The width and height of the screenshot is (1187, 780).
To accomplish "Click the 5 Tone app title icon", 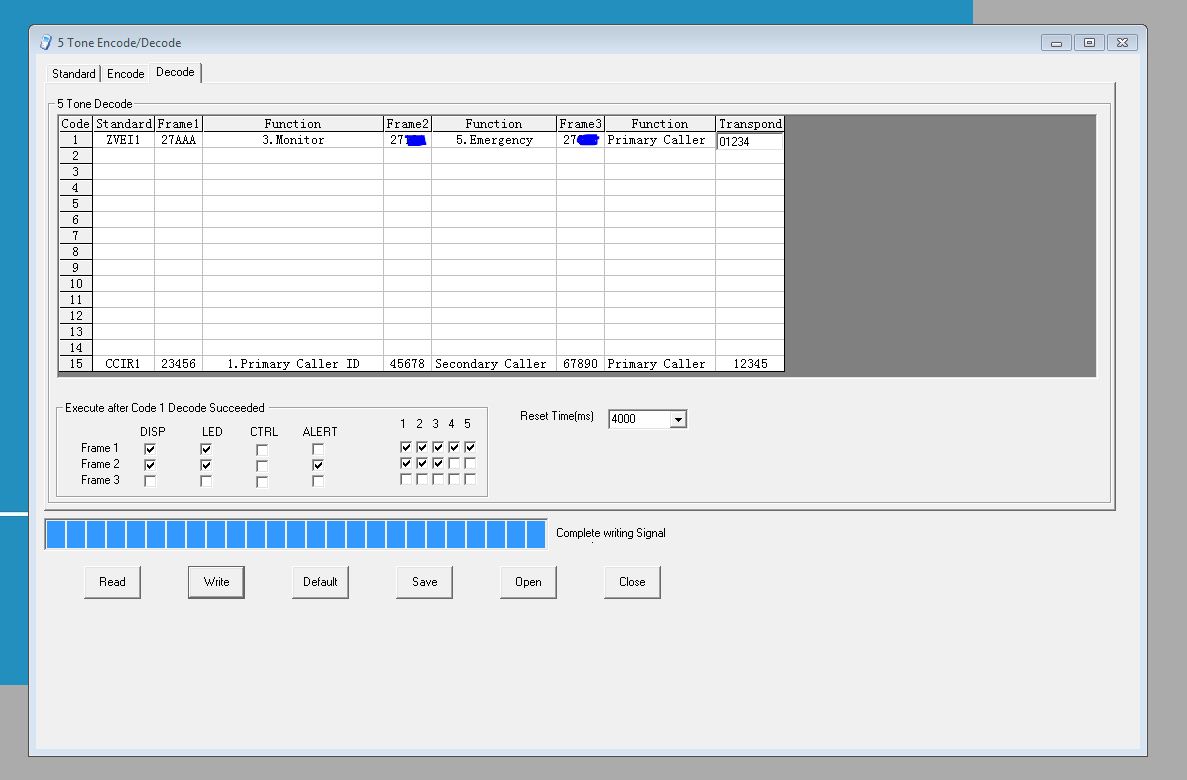I will coord(45,43).
